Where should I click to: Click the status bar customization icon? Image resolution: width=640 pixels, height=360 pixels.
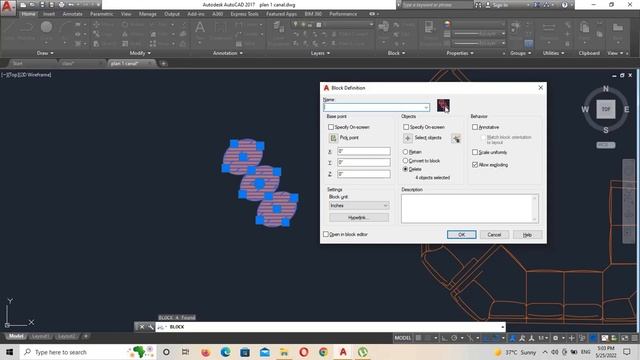coord(635,338)
